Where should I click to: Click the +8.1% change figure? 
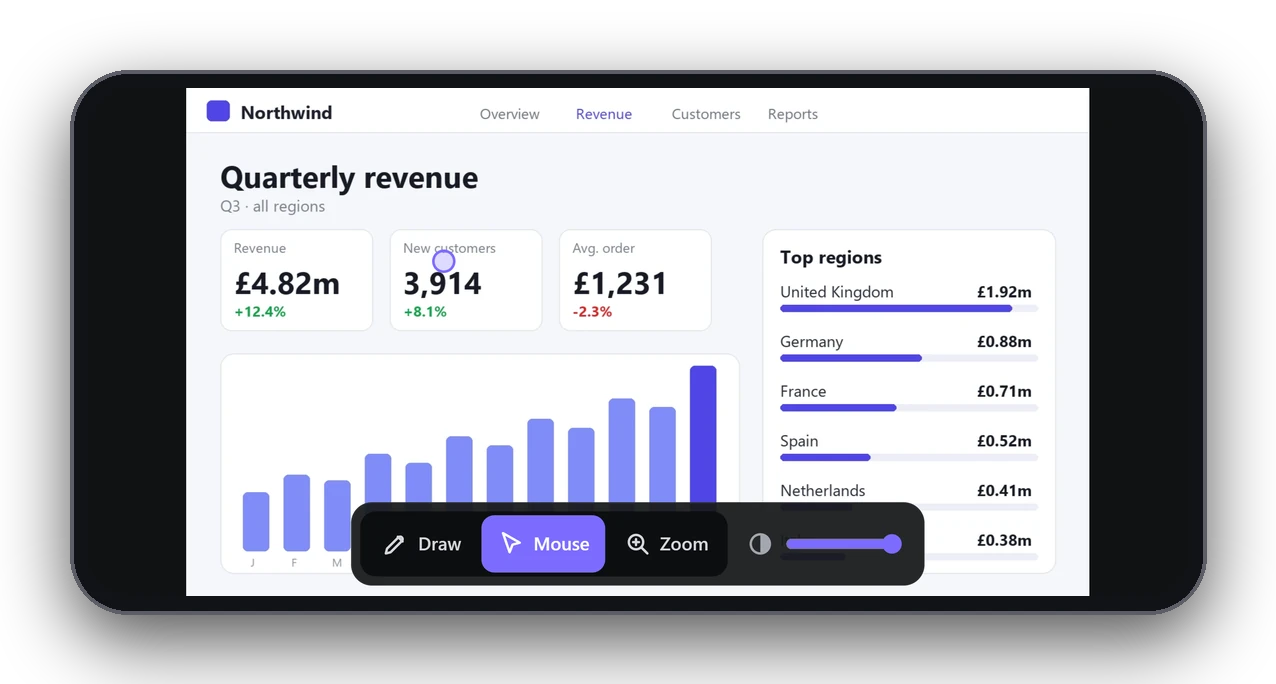click(x=425, y=312)
